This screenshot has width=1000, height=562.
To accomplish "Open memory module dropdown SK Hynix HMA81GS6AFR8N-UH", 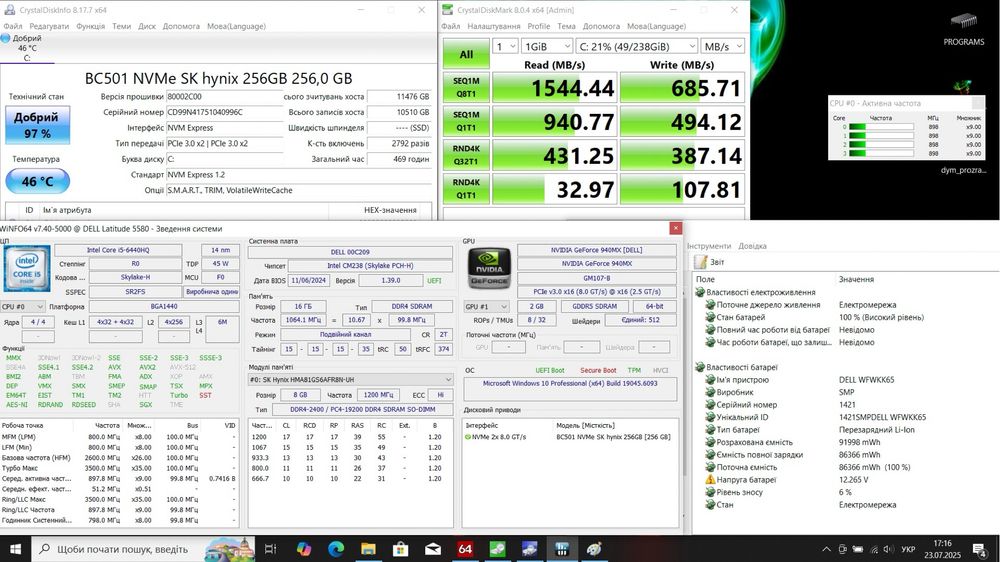I will [351, 380].
